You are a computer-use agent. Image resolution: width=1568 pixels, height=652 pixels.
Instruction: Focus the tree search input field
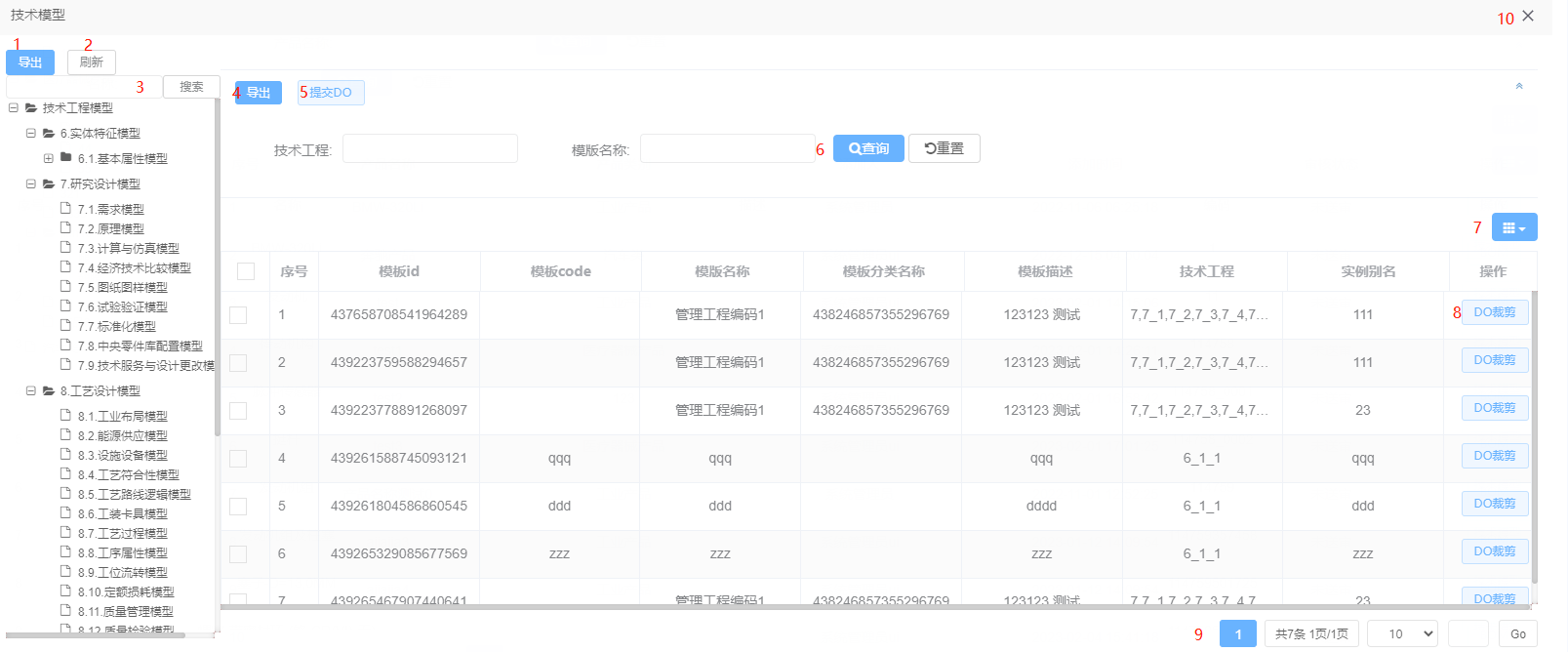(83, 87)
